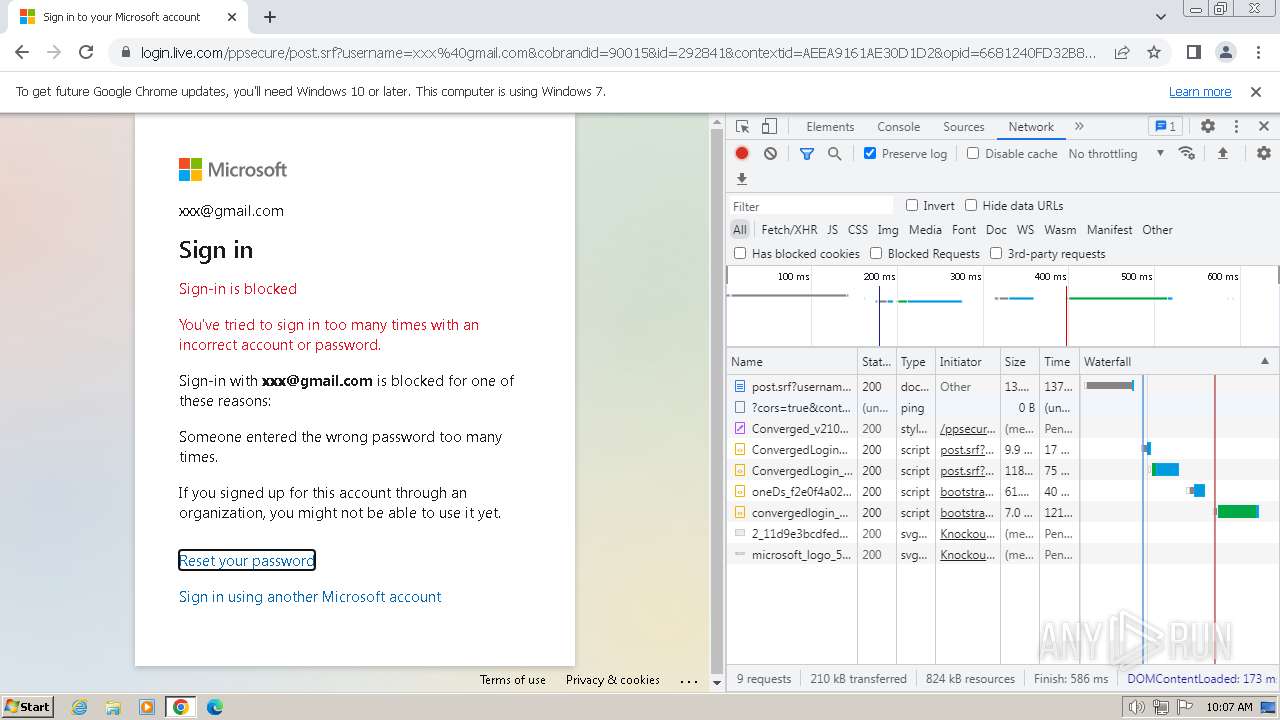Bookmark this page with star
This screenshot has height=720, width=1280.
(x=1154, y=52)
